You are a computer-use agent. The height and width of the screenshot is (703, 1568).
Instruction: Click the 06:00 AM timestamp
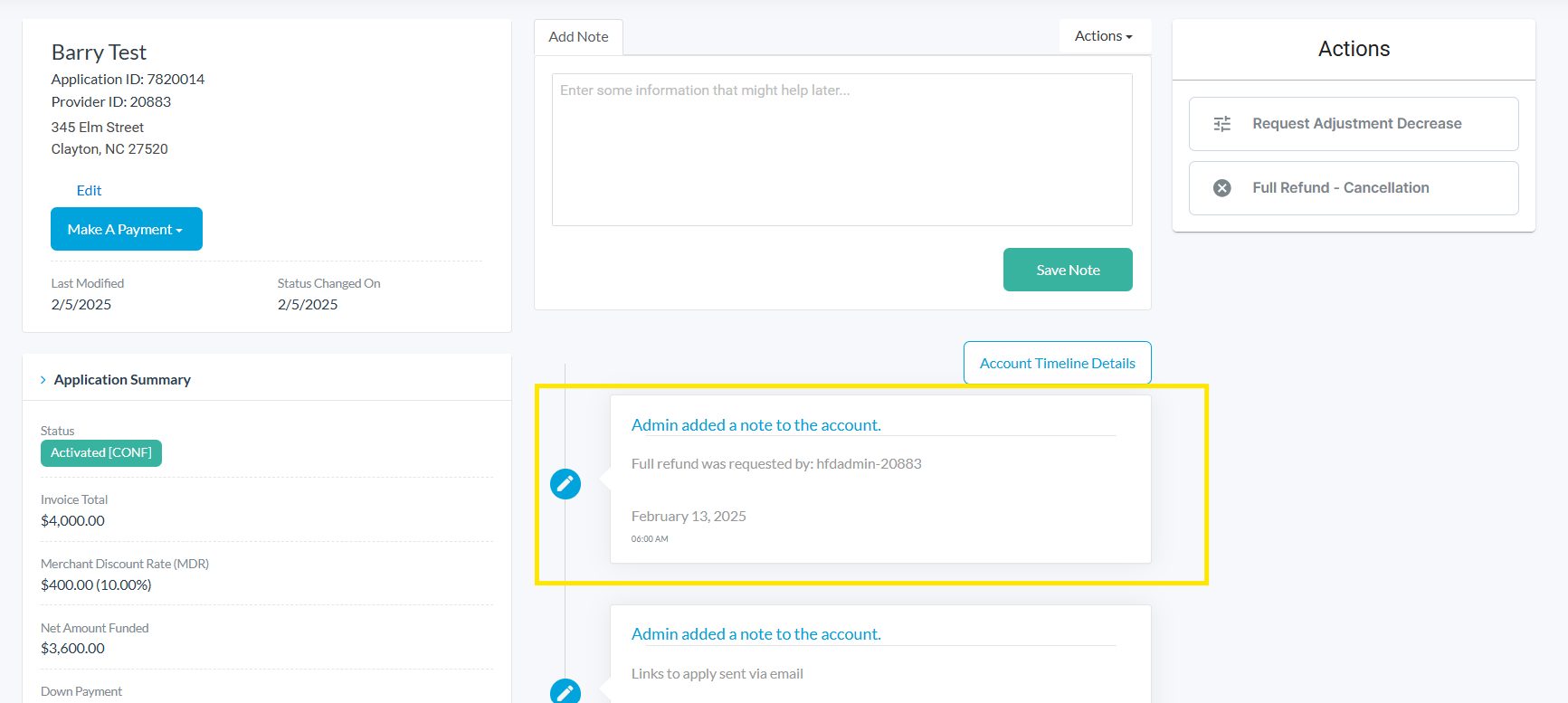click(x=650, y=539)
